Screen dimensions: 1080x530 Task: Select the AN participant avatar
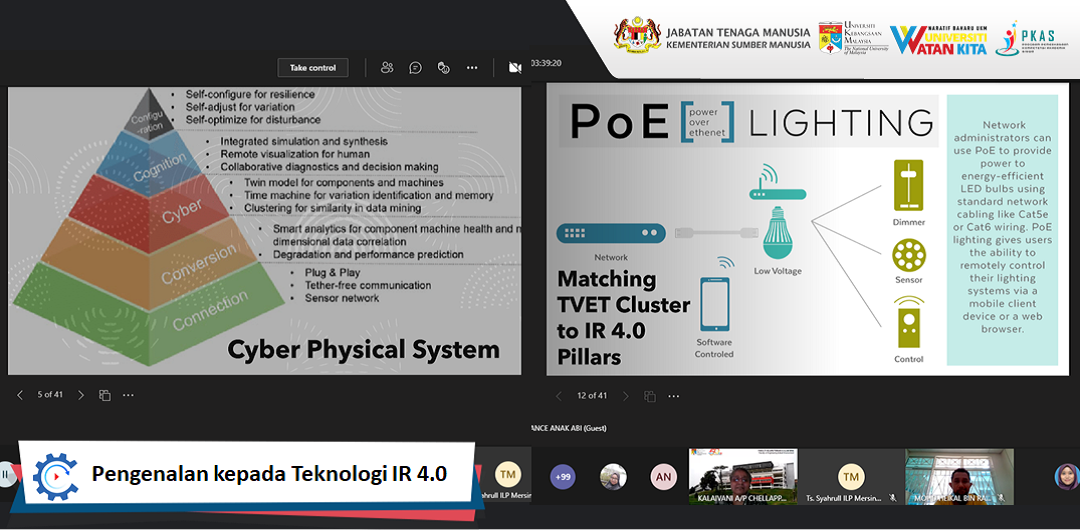coord(662,476)
